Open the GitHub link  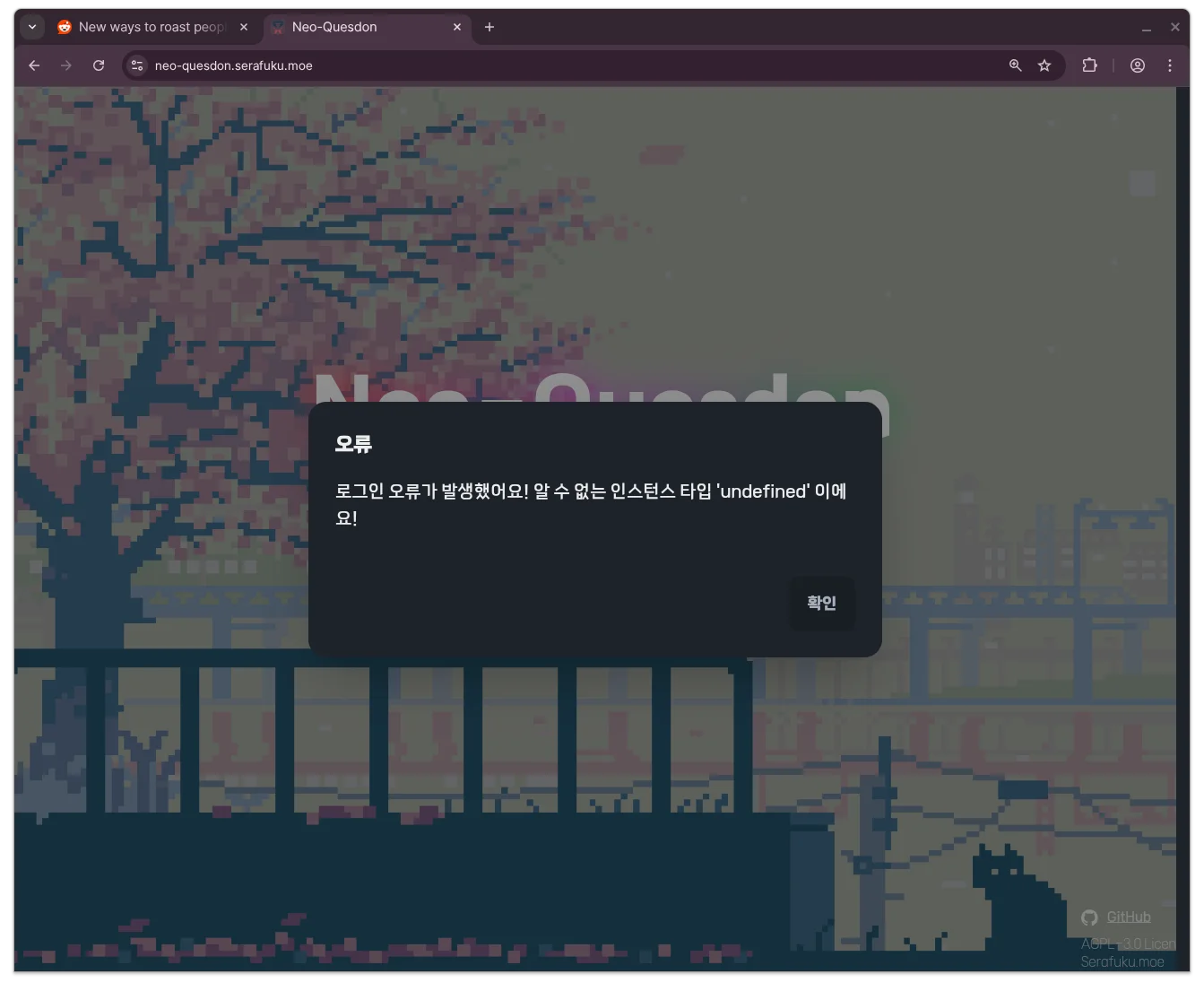point(1128,917)
